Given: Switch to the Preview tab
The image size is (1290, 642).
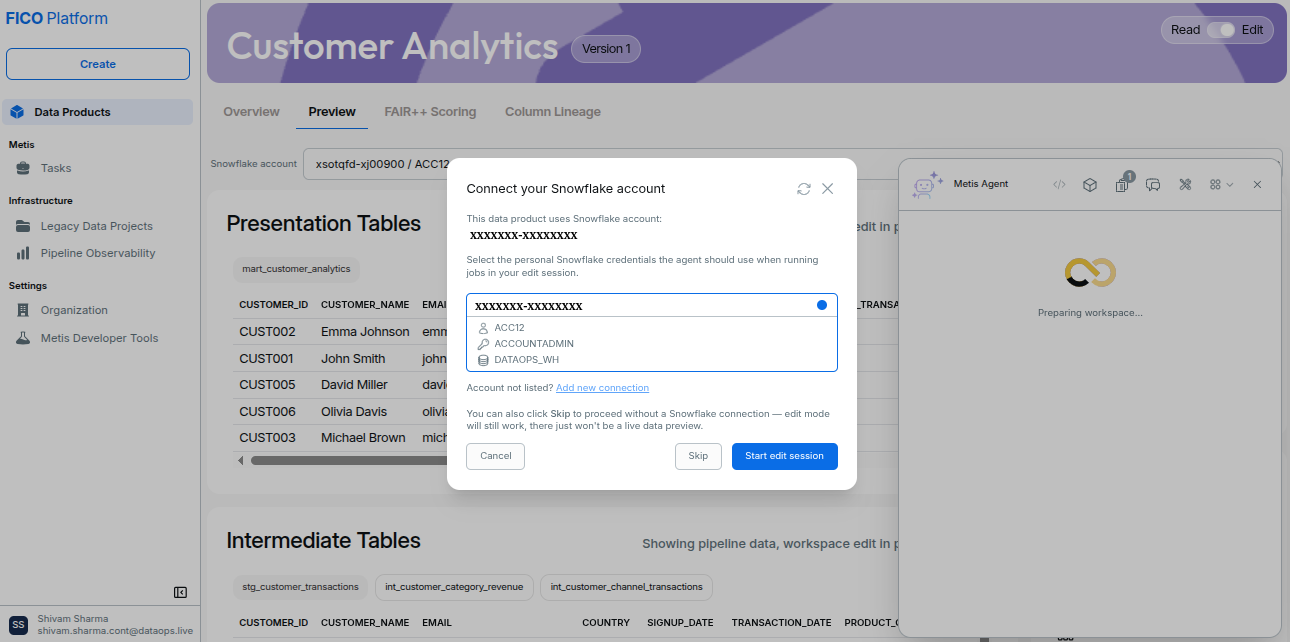Looking at the screenshot, I should pyautogui.click(x=332, y=112).
